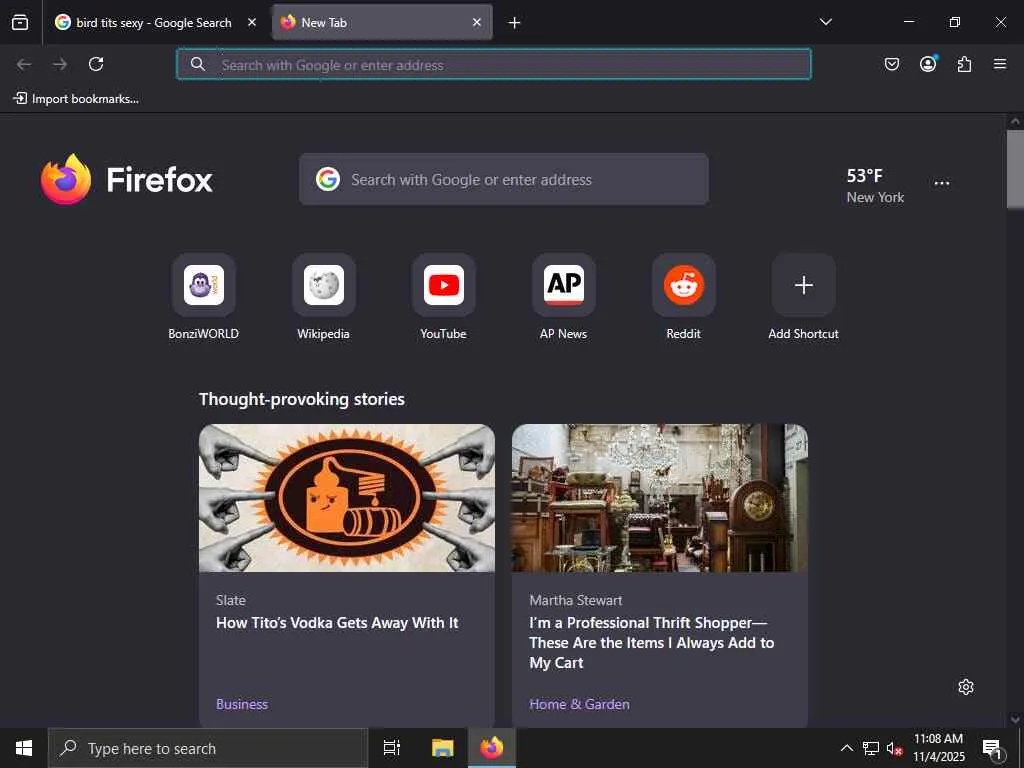The height and width of the screenshot is (768, 1024).
Task: Open the taskbar clock and date
Action: pos(938,748)
